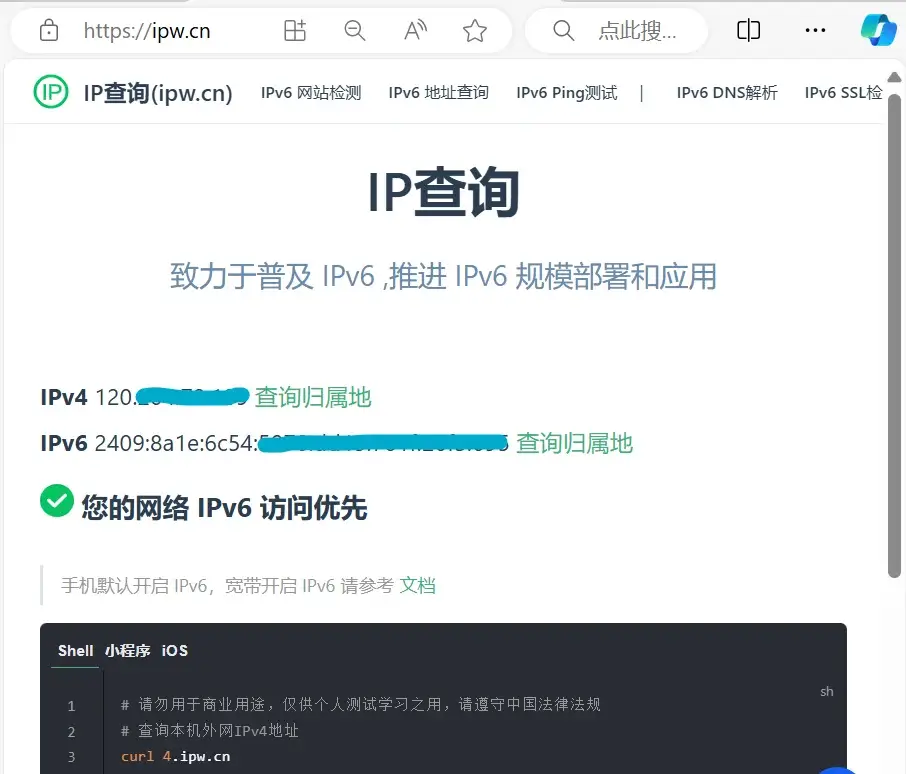
Task: Open the browser apps grid icon
Action: (x=295, y=31)
